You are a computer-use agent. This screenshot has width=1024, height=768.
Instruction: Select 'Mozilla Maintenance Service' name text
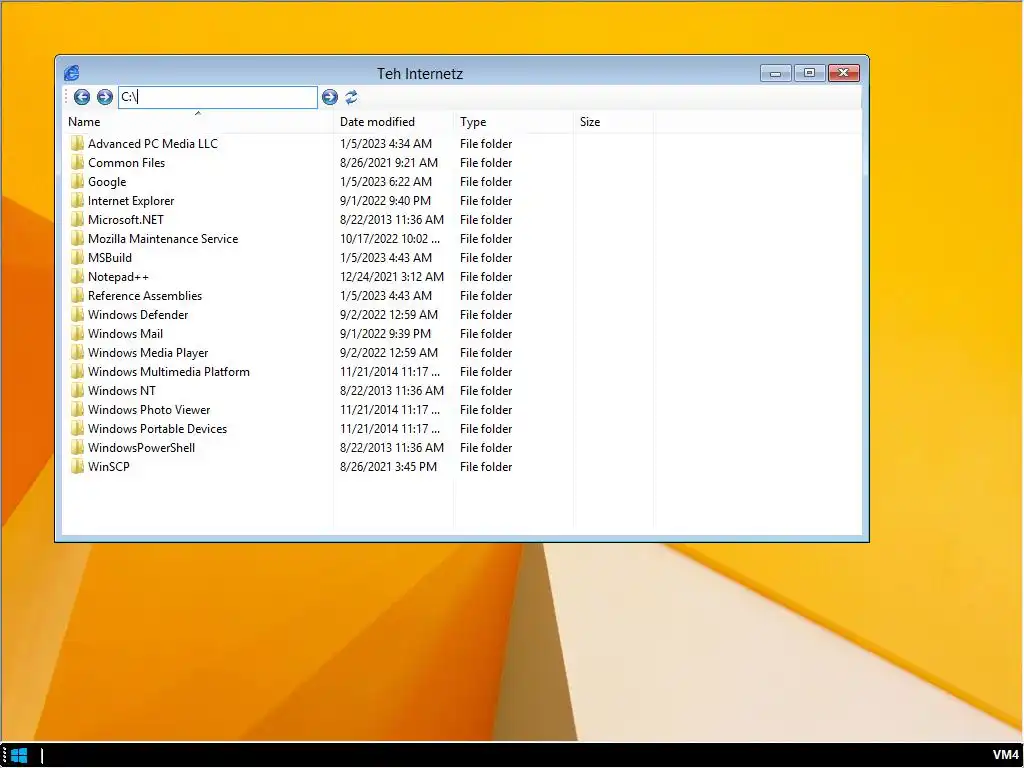163,238
